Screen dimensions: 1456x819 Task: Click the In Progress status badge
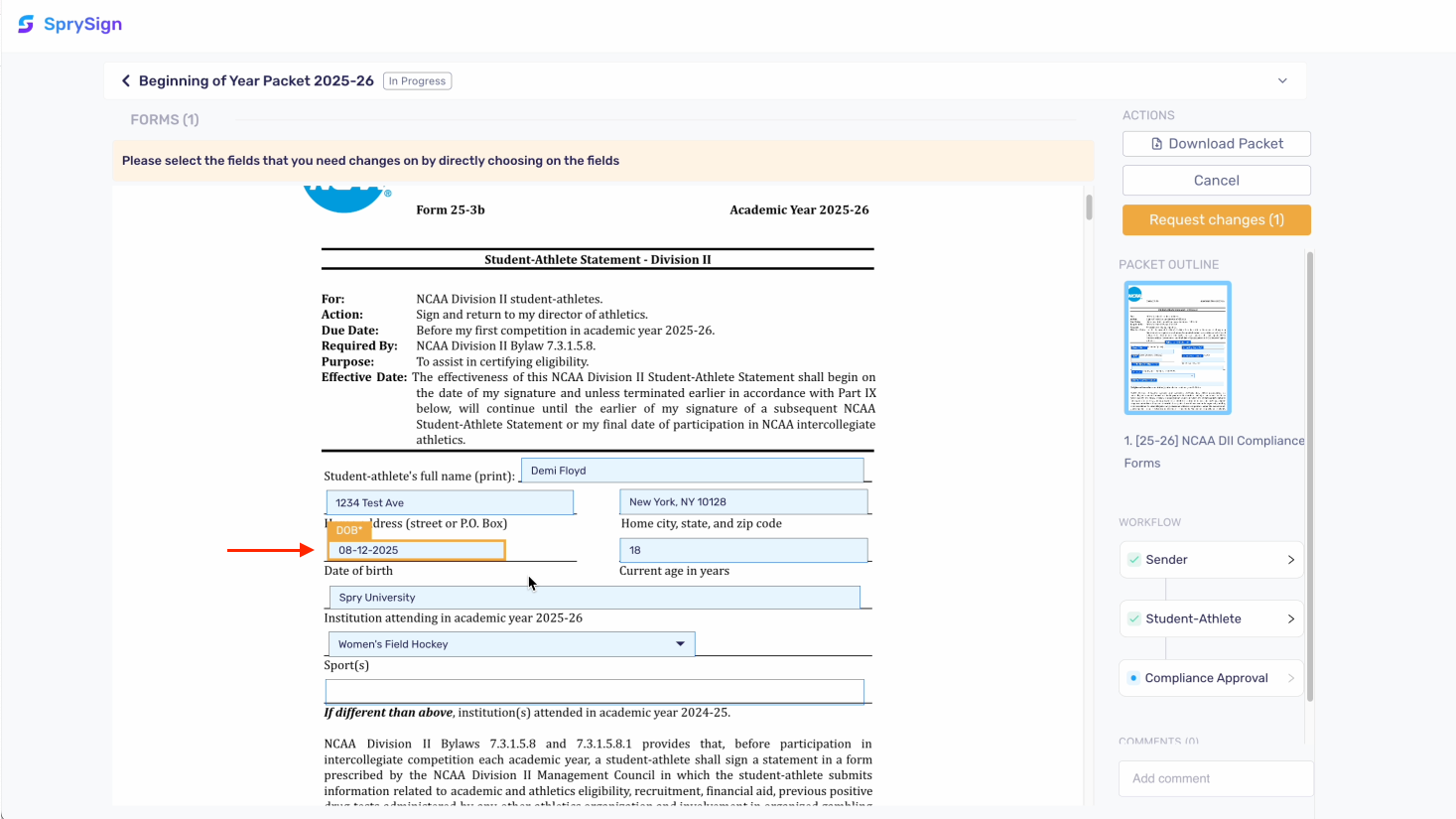[x=417, y=80]
